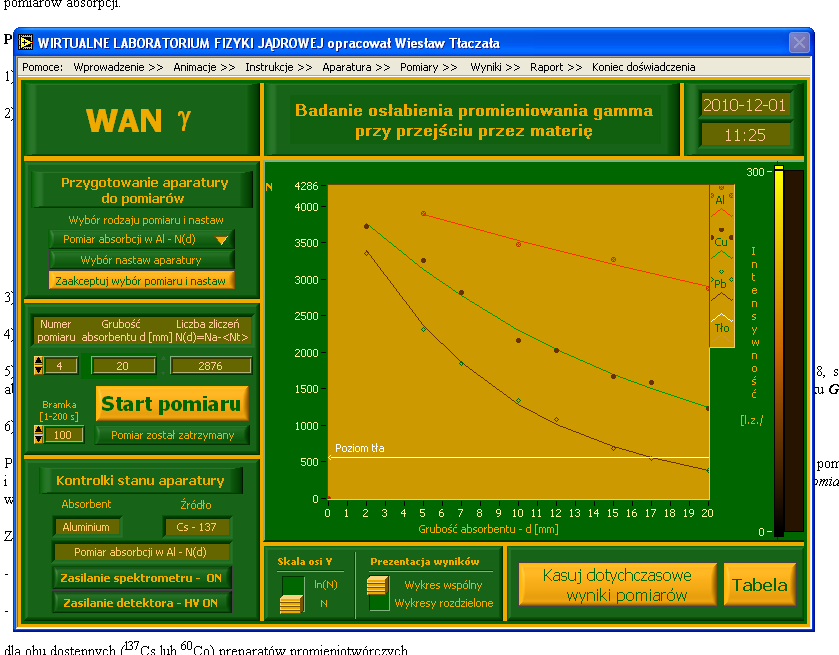Select the Pb legend plot icon

click(x=721, y=295)
